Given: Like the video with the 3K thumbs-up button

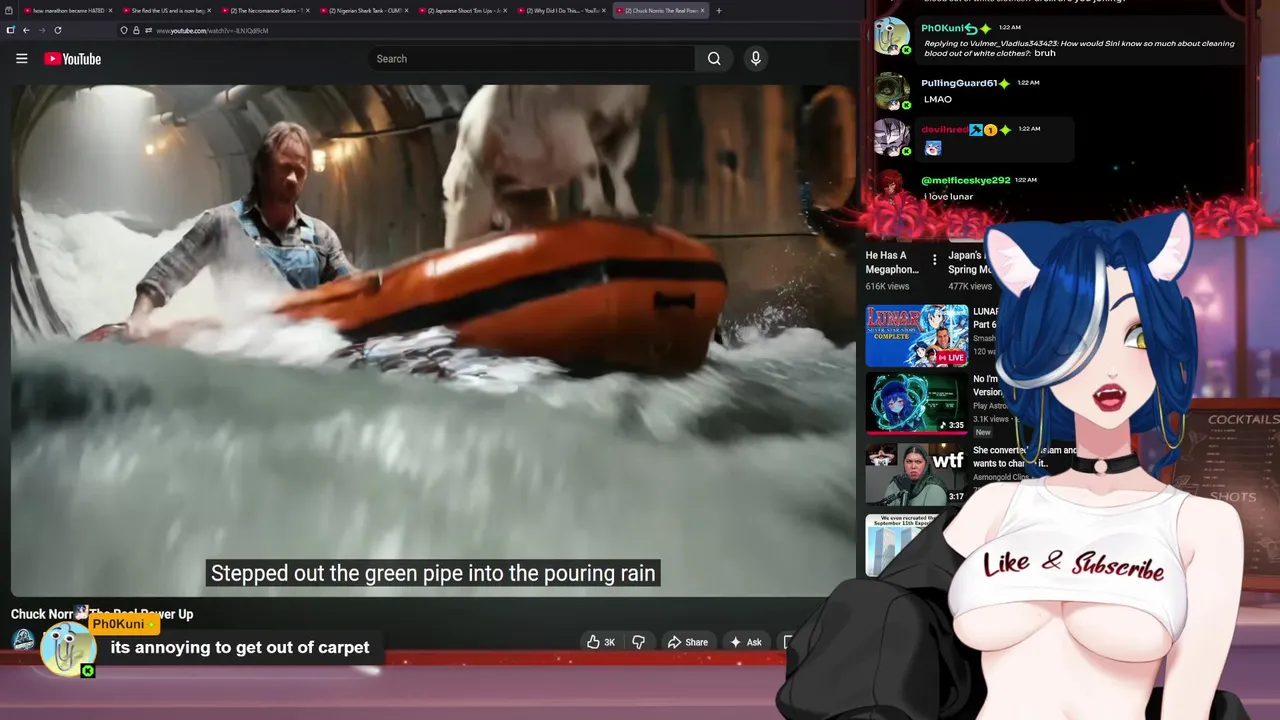Looking at the screenshot, I should click(x=601, y=642).
